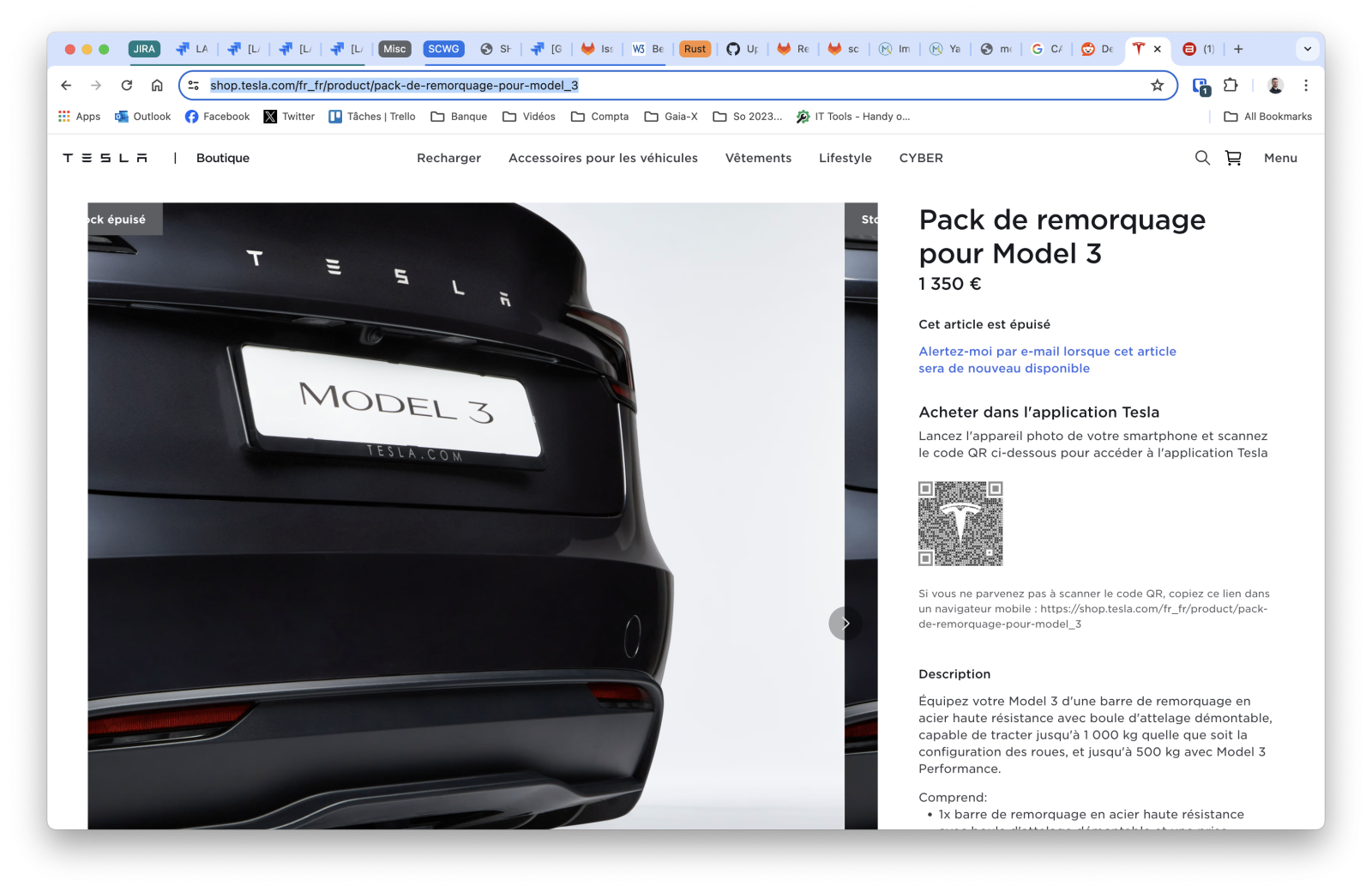Switch to the W3 tab

pyautogui.click(x=647, y=49)
